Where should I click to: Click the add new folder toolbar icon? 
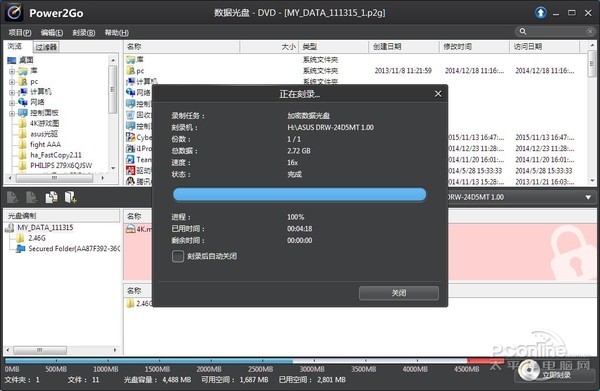tap(70, 197)
